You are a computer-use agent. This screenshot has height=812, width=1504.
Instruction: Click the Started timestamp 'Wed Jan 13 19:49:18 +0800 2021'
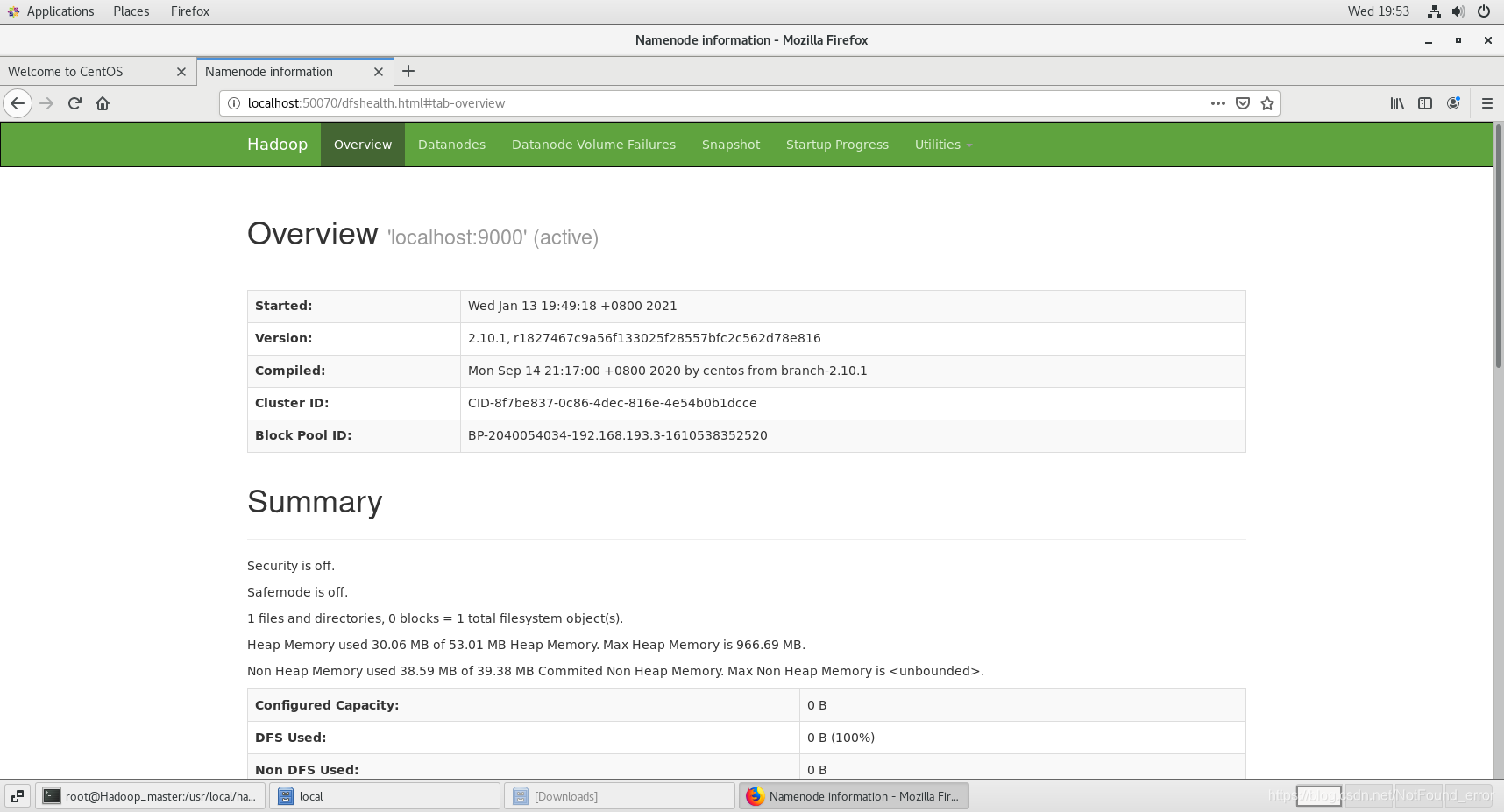click(572, 306)
